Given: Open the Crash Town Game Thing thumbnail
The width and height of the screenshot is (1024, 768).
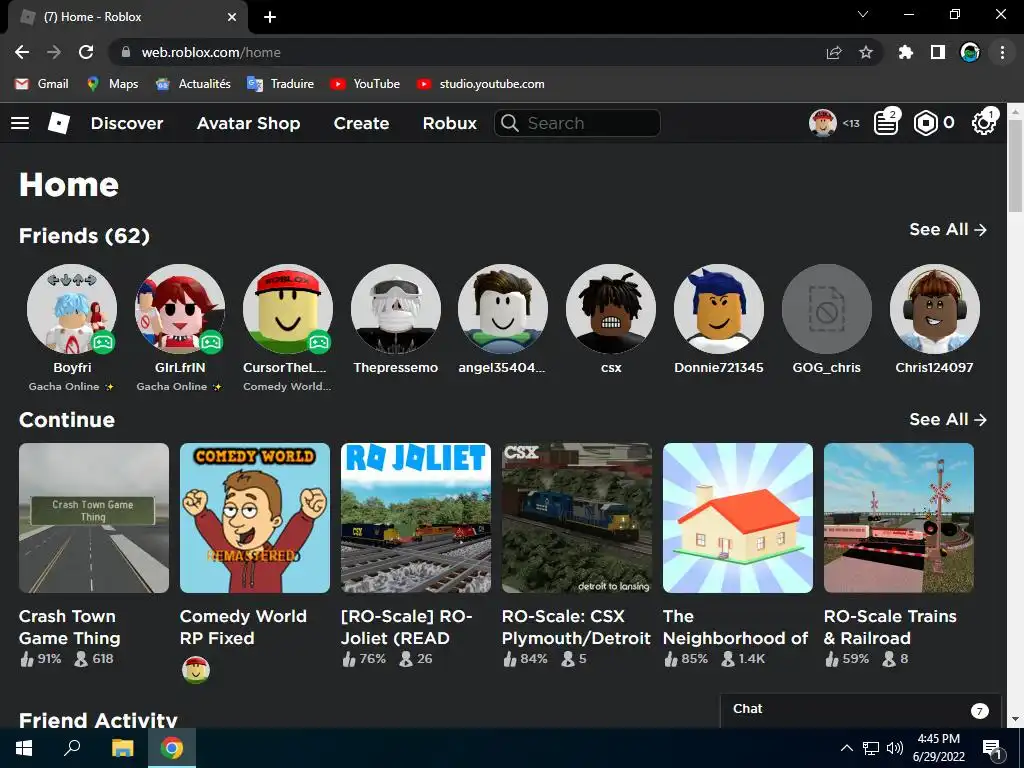Looking at the screenshot, I should click(94, 518).
